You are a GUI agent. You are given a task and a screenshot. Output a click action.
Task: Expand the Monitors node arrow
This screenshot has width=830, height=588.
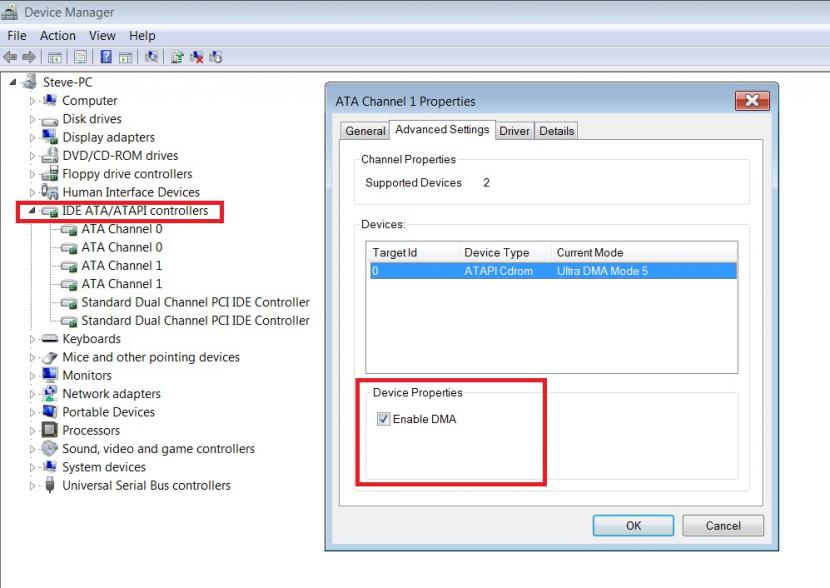coord(32,375)
